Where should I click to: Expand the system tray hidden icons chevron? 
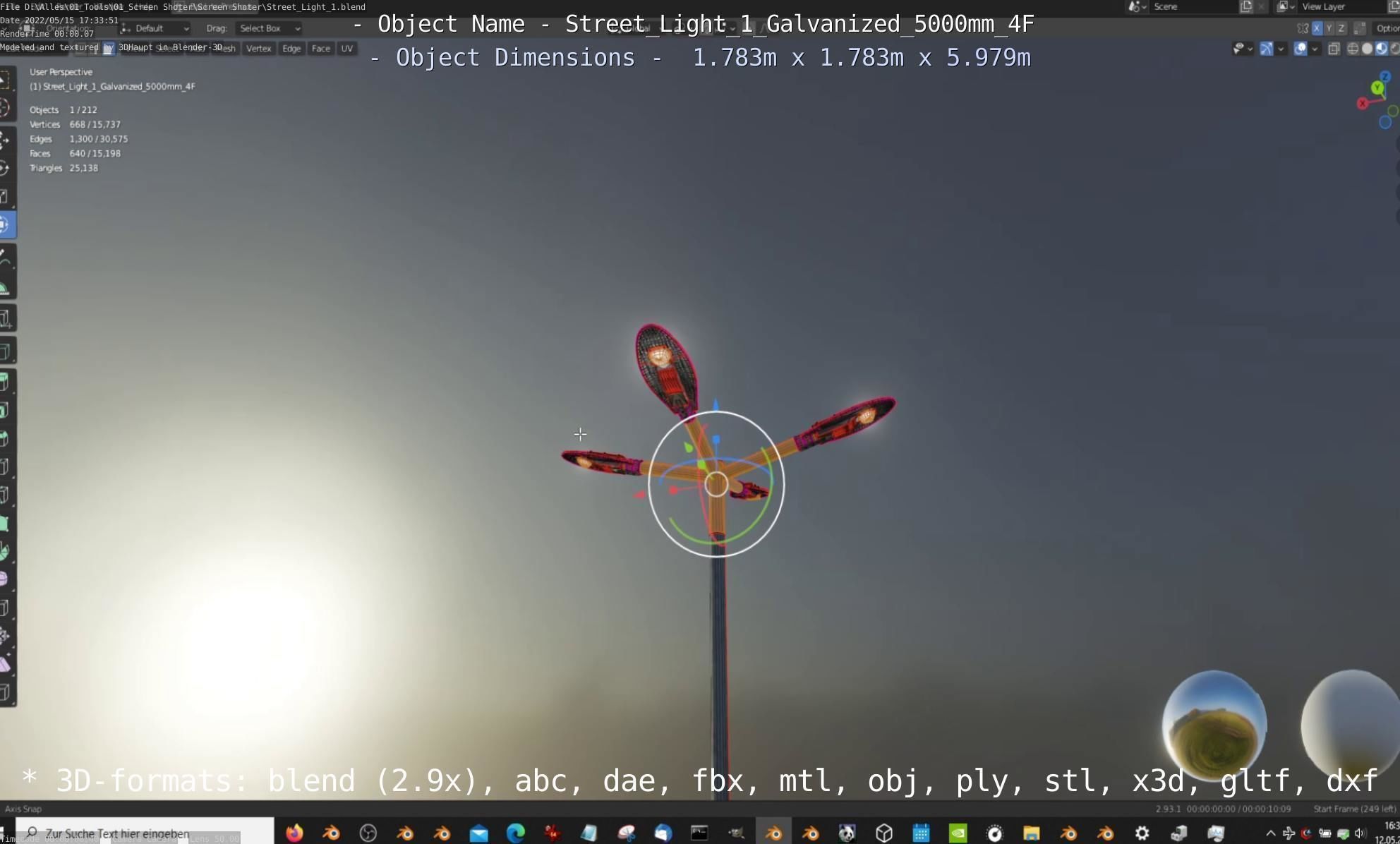[x=1270, y=833]
